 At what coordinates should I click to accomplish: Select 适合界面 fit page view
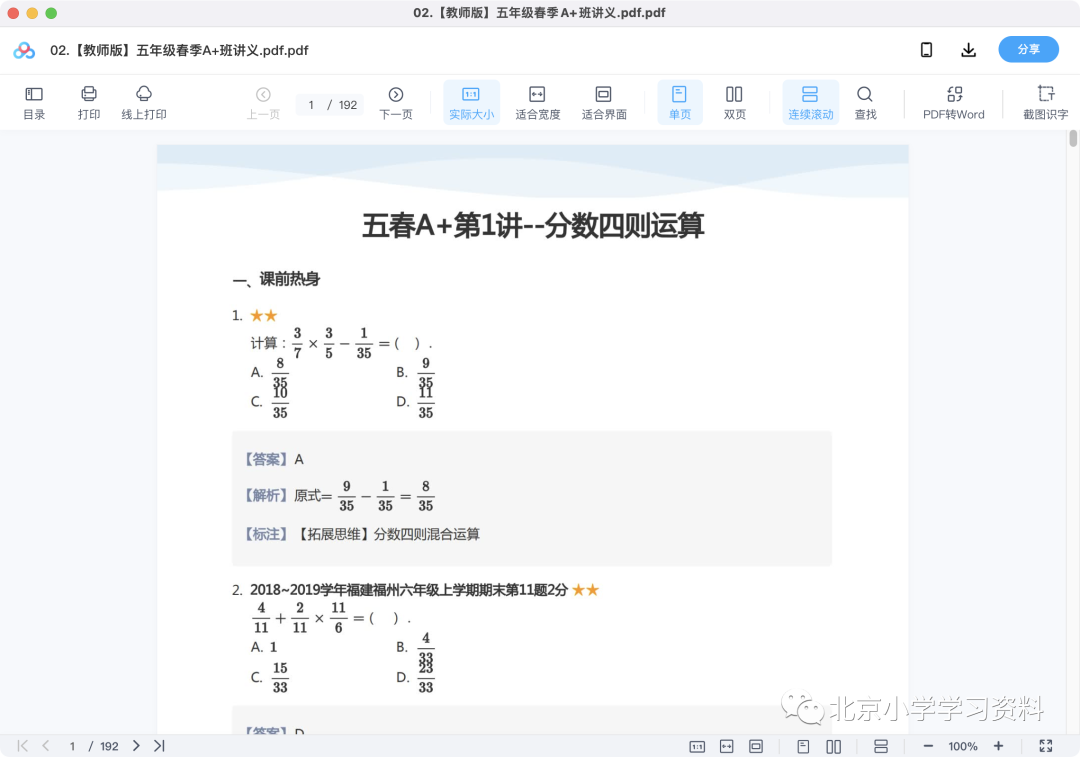click(603, 103)
